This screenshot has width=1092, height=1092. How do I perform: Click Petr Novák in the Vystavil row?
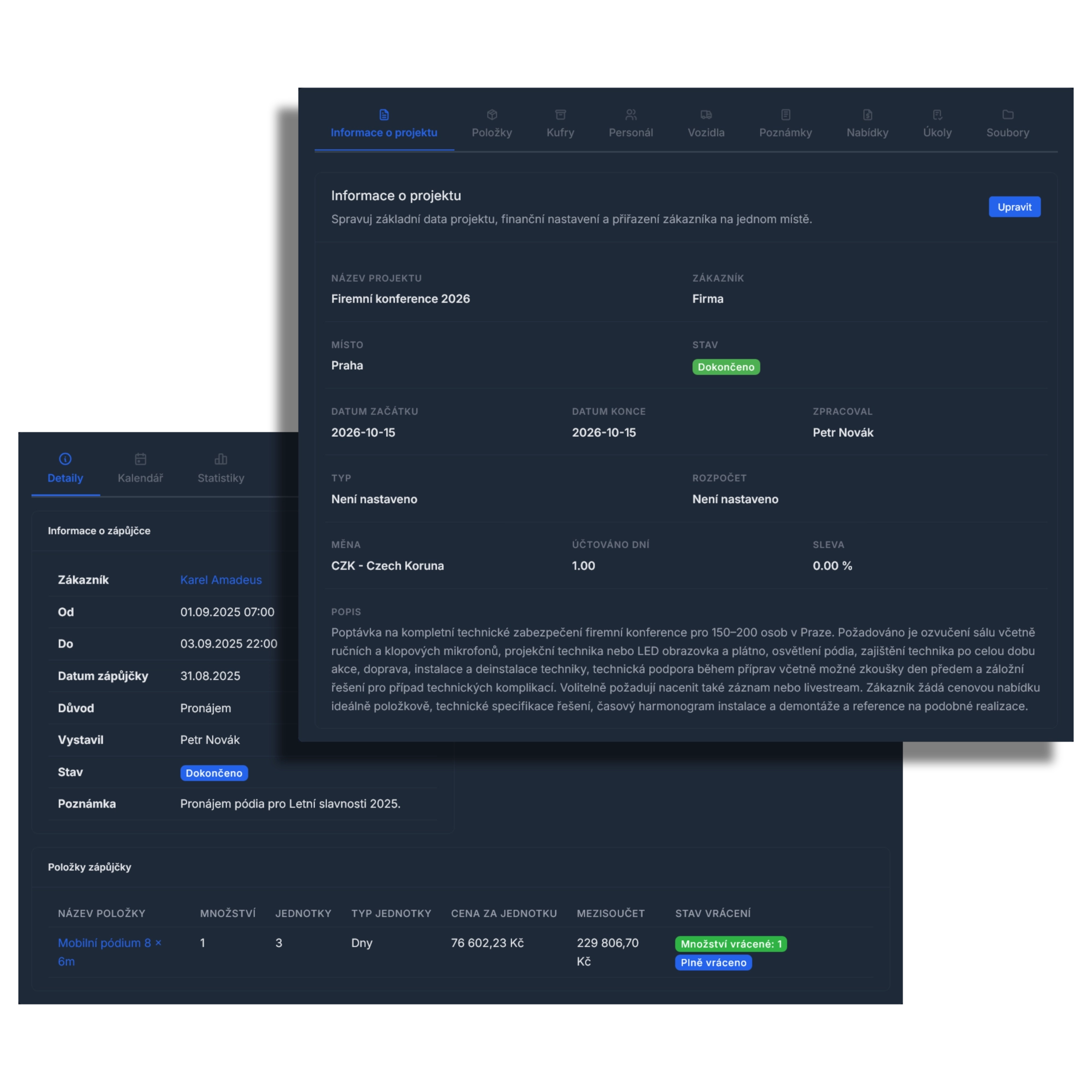[210, 740]
